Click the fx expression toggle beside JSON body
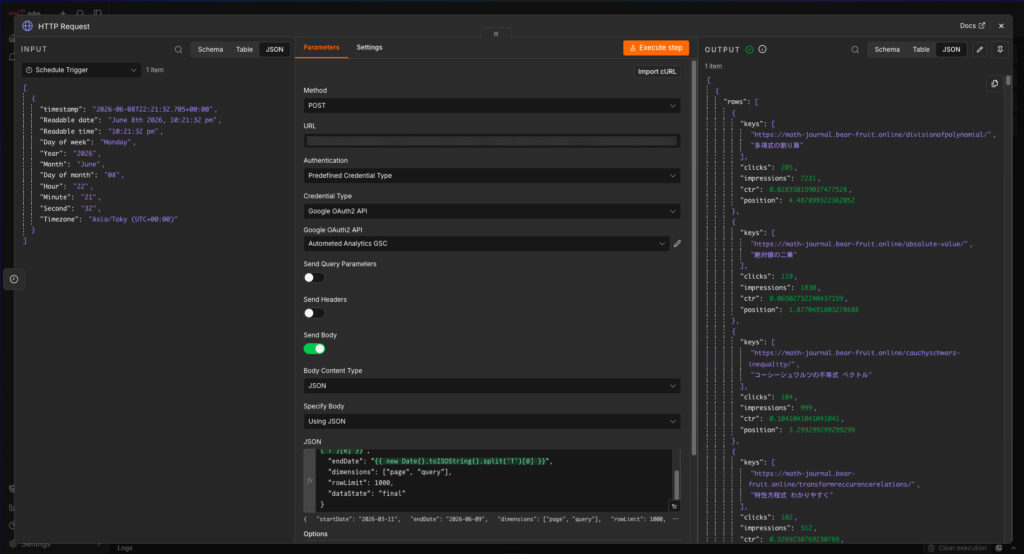 click(x=310, y=480)
